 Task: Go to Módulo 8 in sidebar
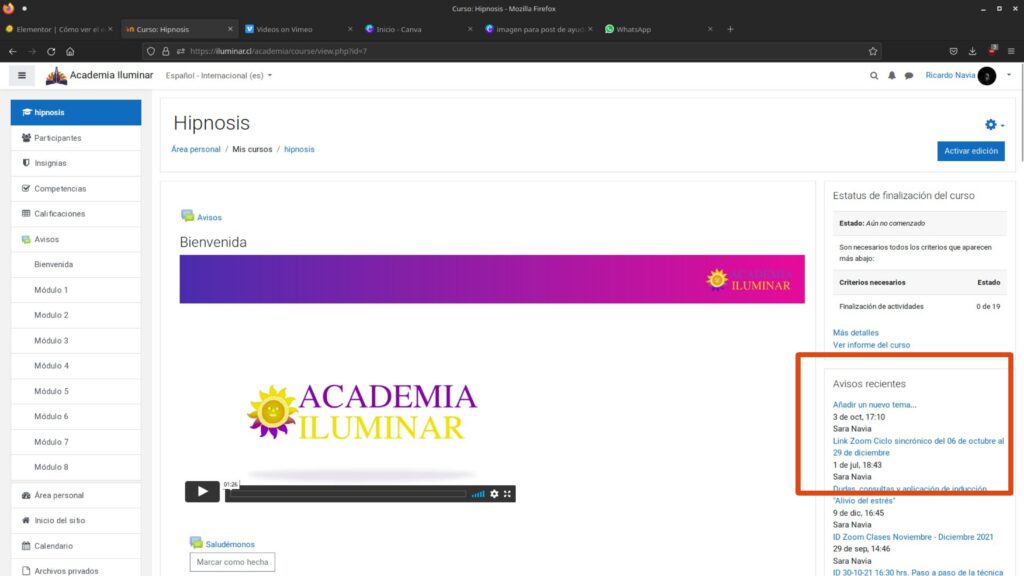(x=76, y=467)
